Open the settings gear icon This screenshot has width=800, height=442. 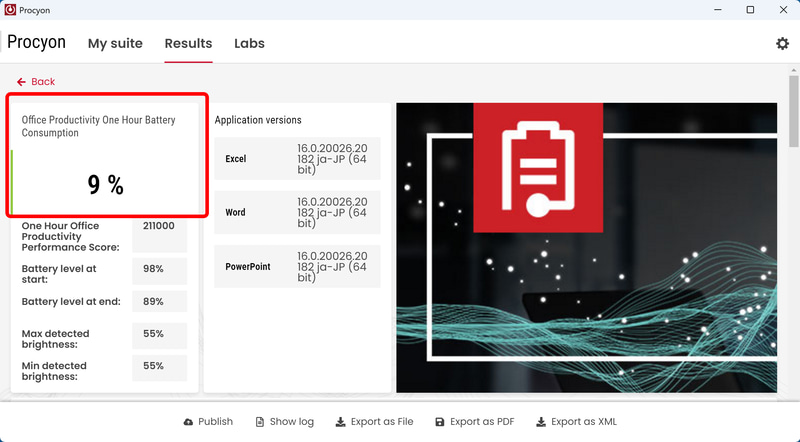(x=782, y=43)
